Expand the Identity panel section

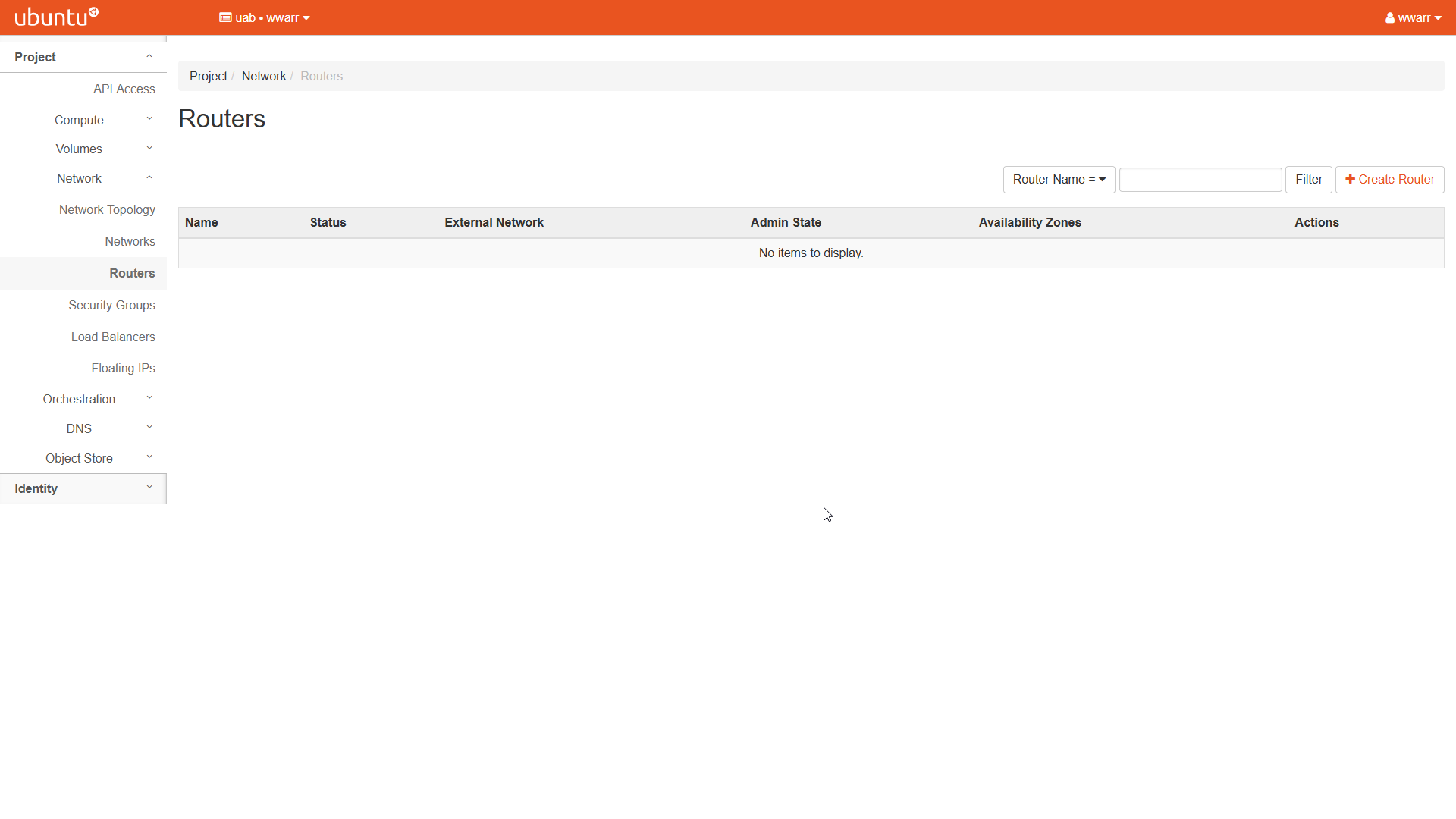coord(83,488)
